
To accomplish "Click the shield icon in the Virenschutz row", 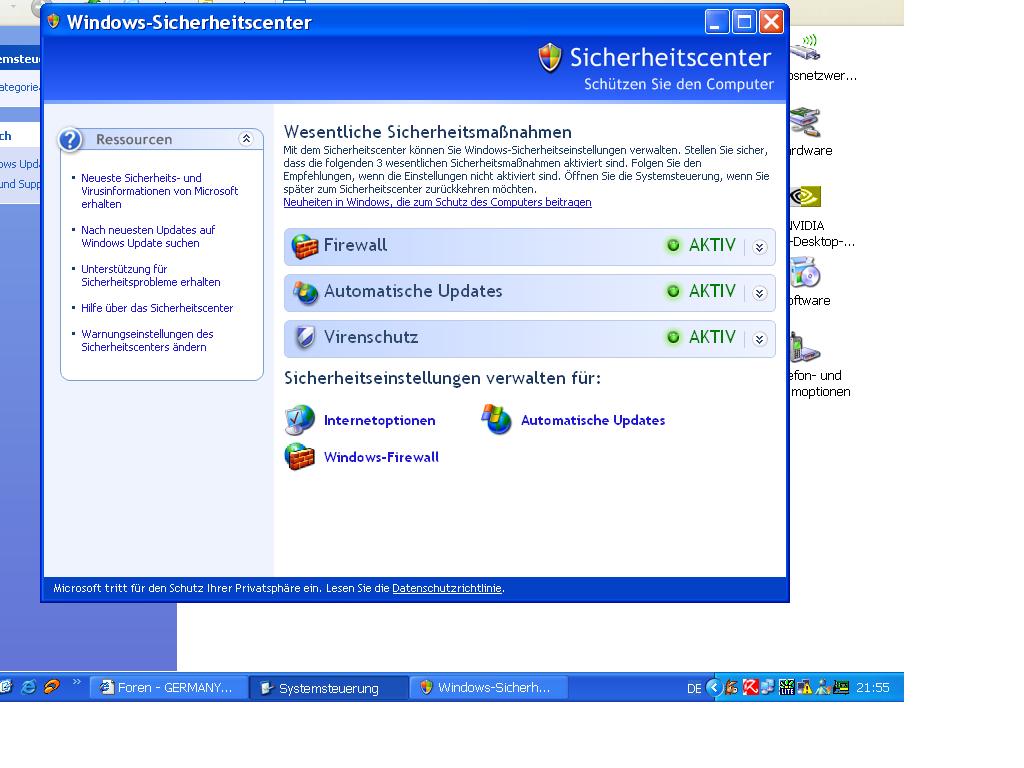I will pyautogui.click(x=304, y=338).
